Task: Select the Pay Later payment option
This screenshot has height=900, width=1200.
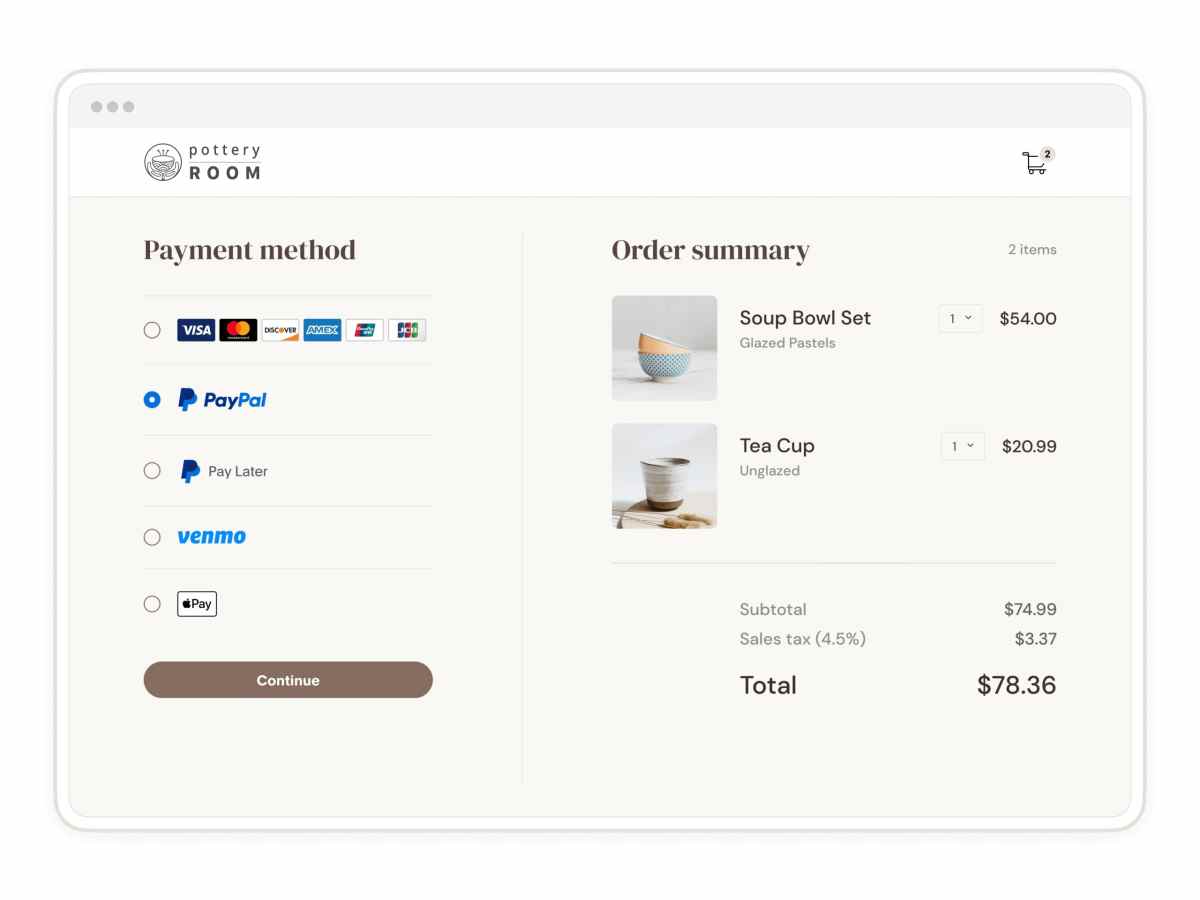Action: point(152,471)
